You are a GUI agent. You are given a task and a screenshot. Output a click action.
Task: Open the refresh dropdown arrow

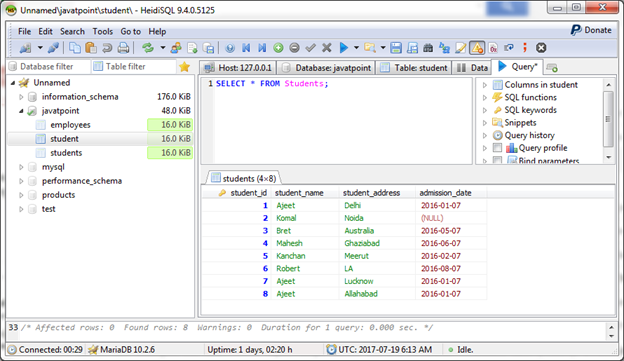coord(163,48)
